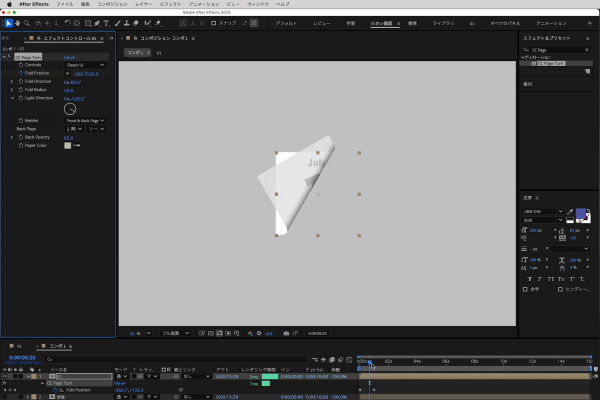Select the Puppet Pin tool
Viewport: 600px width, 400px height.
[x=158, y=23]
